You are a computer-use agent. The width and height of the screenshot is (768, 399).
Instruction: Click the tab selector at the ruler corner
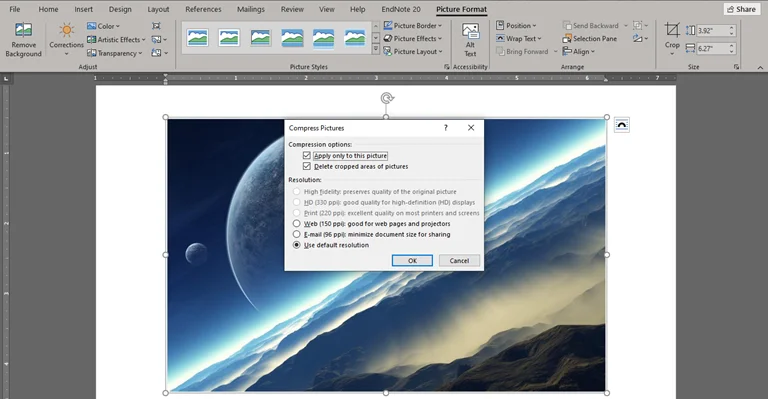(6, 78)
